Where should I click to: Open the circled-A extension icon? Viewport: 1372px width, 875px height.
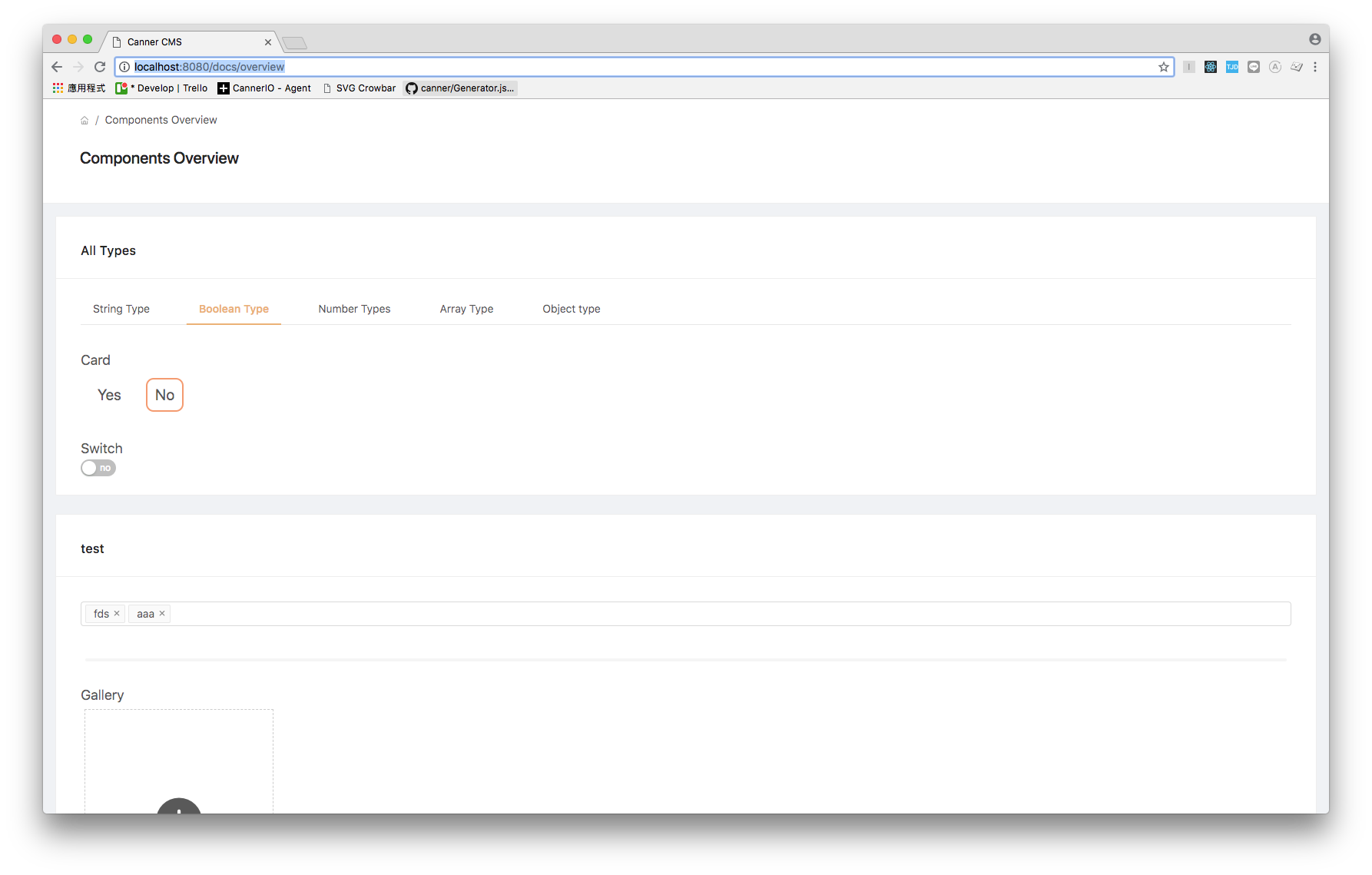1275,67
